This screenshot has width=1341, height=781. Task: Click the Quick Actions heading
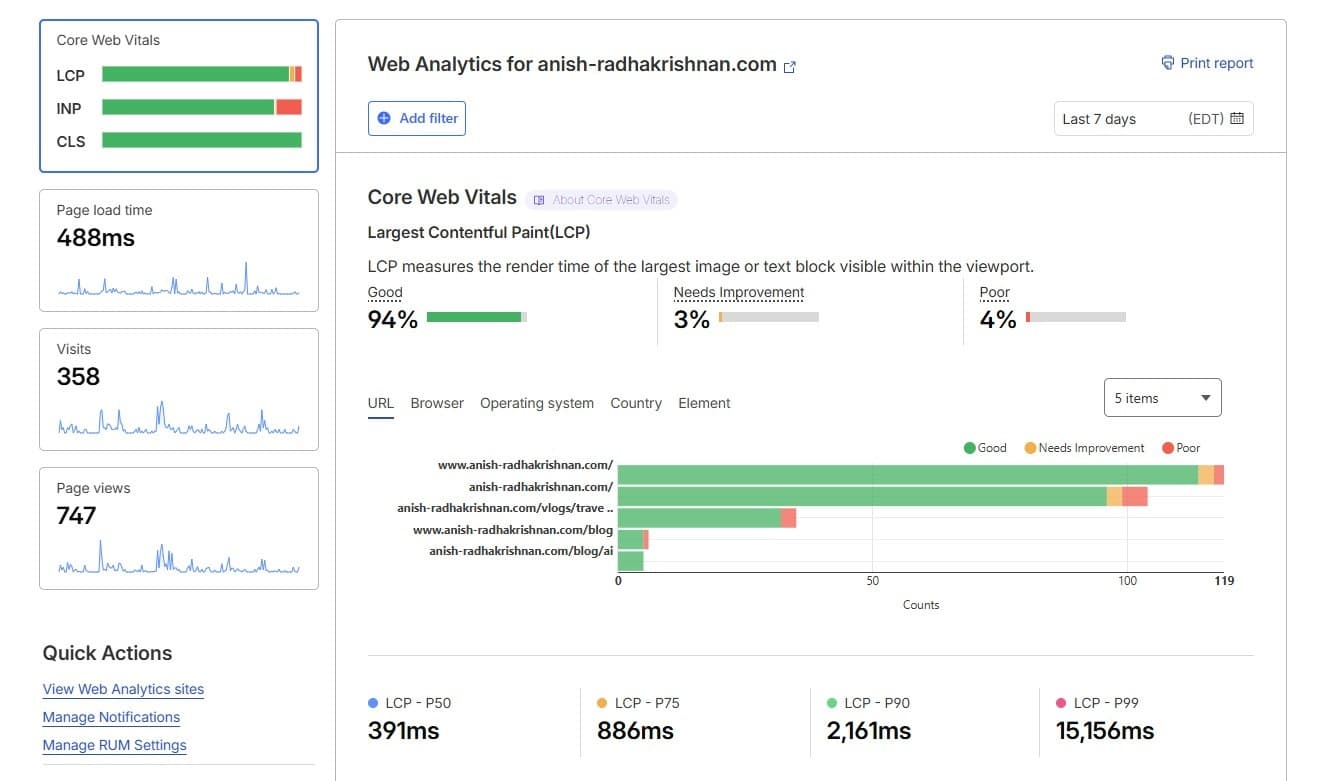click(x=107, y=653)
